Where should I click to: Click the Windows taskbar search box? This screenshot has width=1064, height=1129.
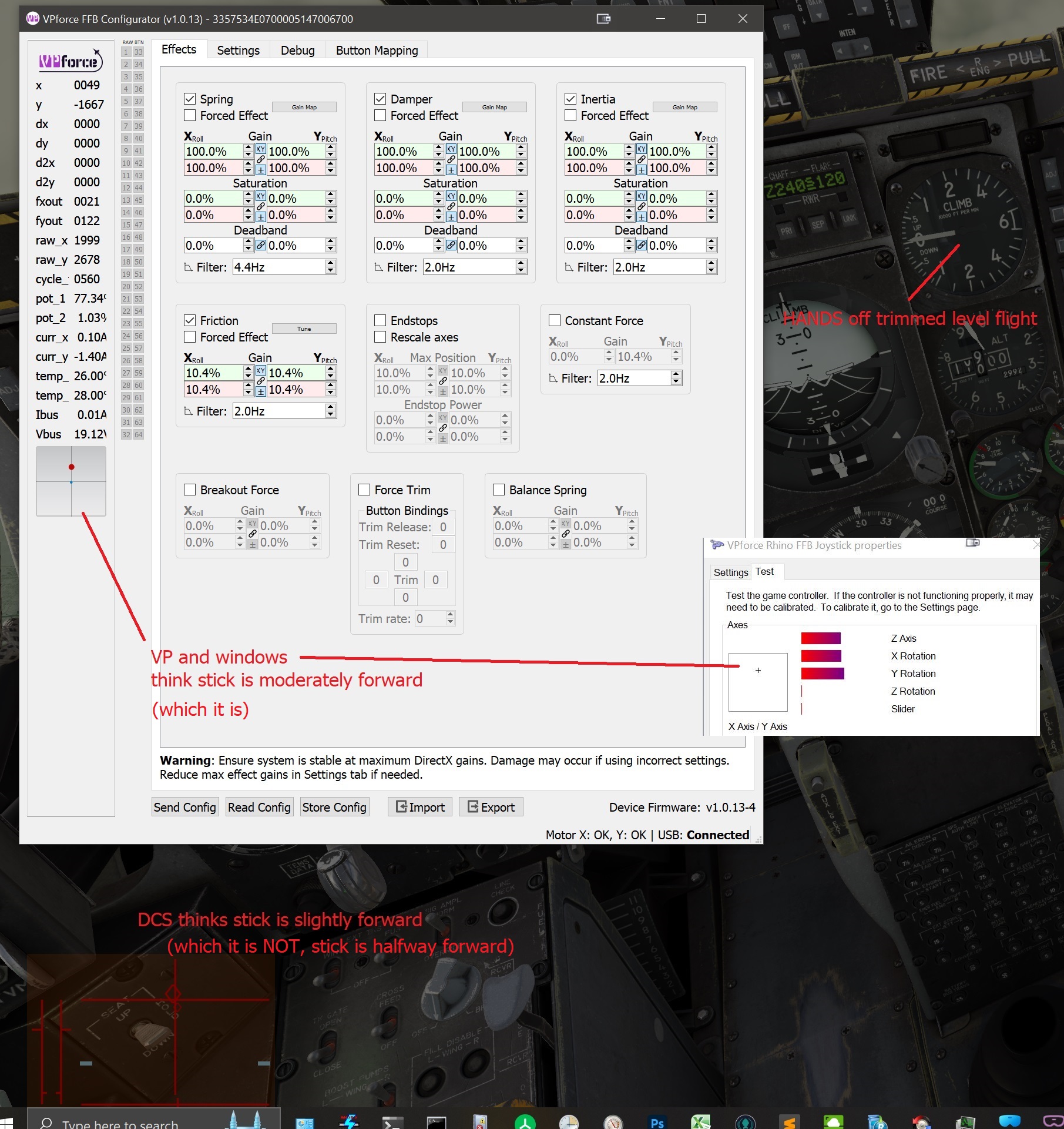pos(153,1120)
